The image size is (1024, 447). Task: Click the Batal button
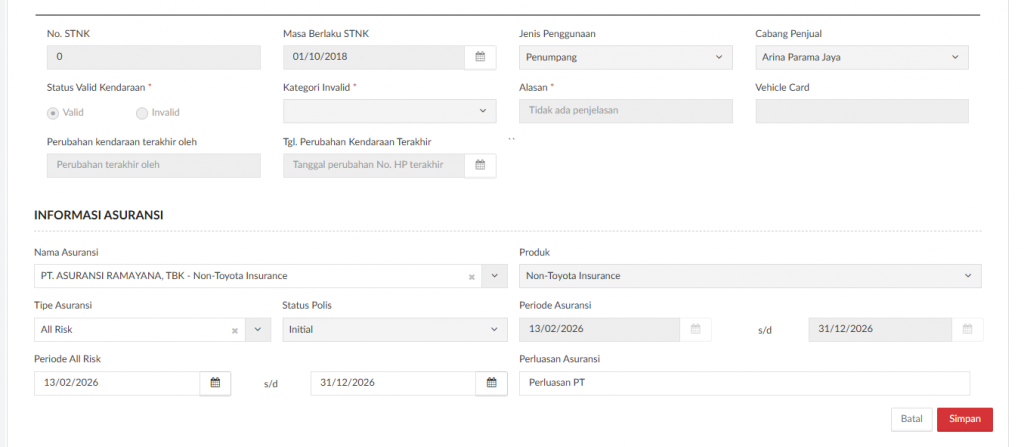911,419
